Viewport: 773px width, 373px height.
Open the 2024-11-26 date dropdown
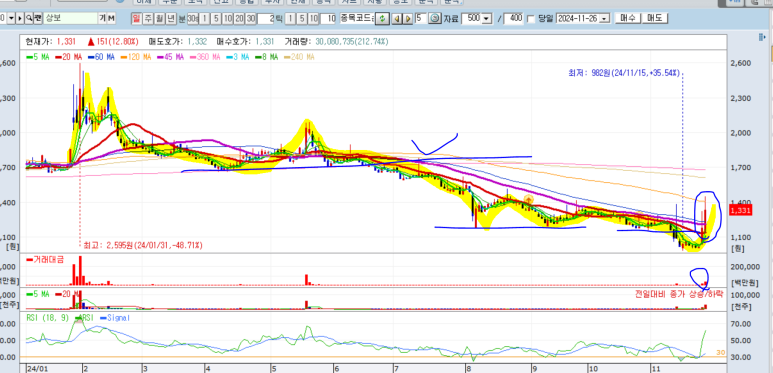coord(604,19)
